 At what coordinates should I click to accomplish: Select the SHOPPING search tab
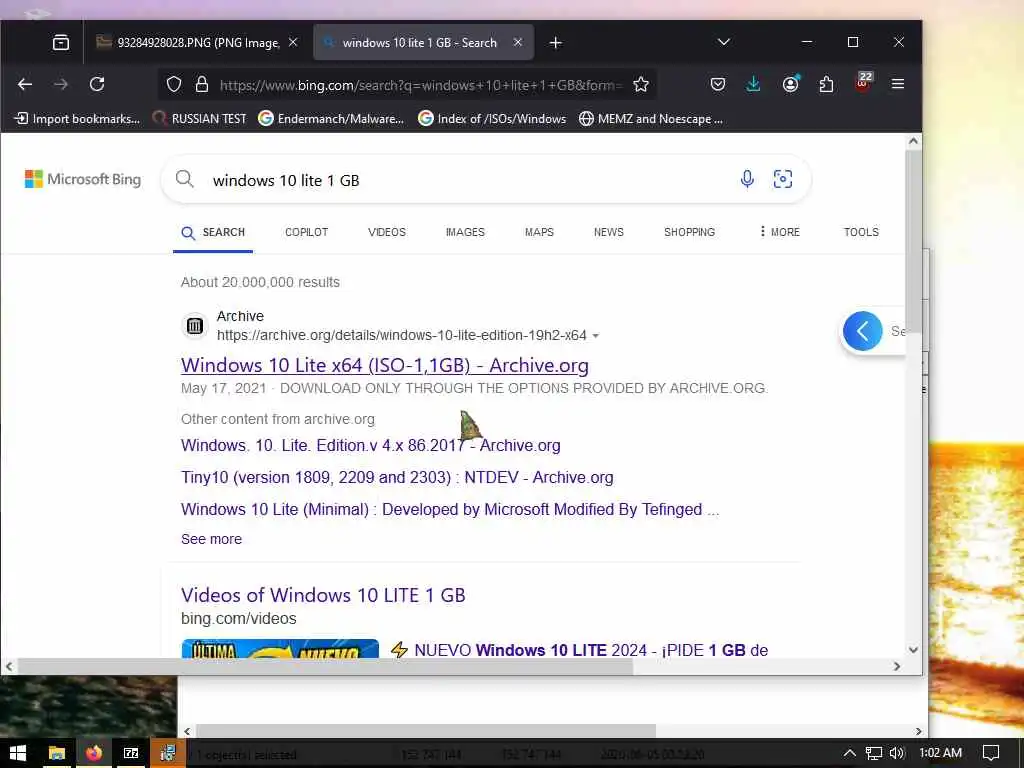click(x=690, y=232)
